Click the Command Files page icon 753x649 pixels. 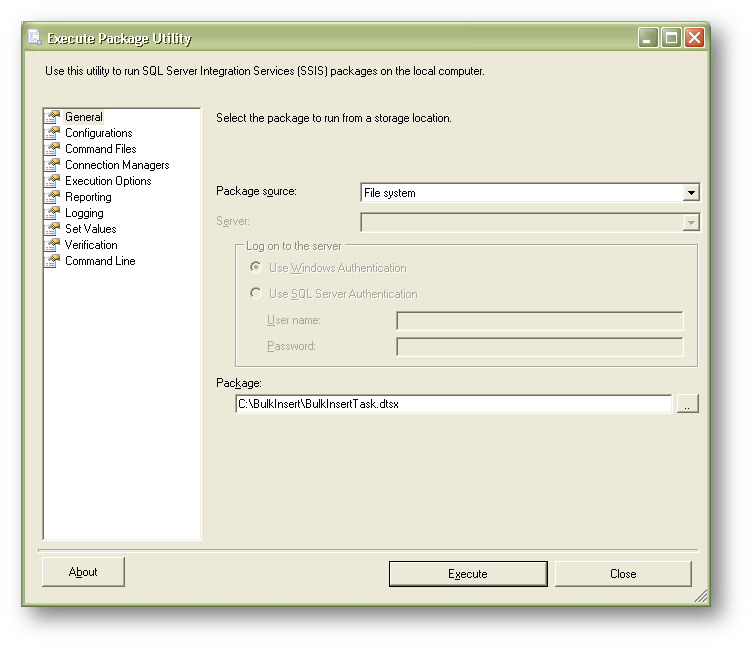click(53, 149)
